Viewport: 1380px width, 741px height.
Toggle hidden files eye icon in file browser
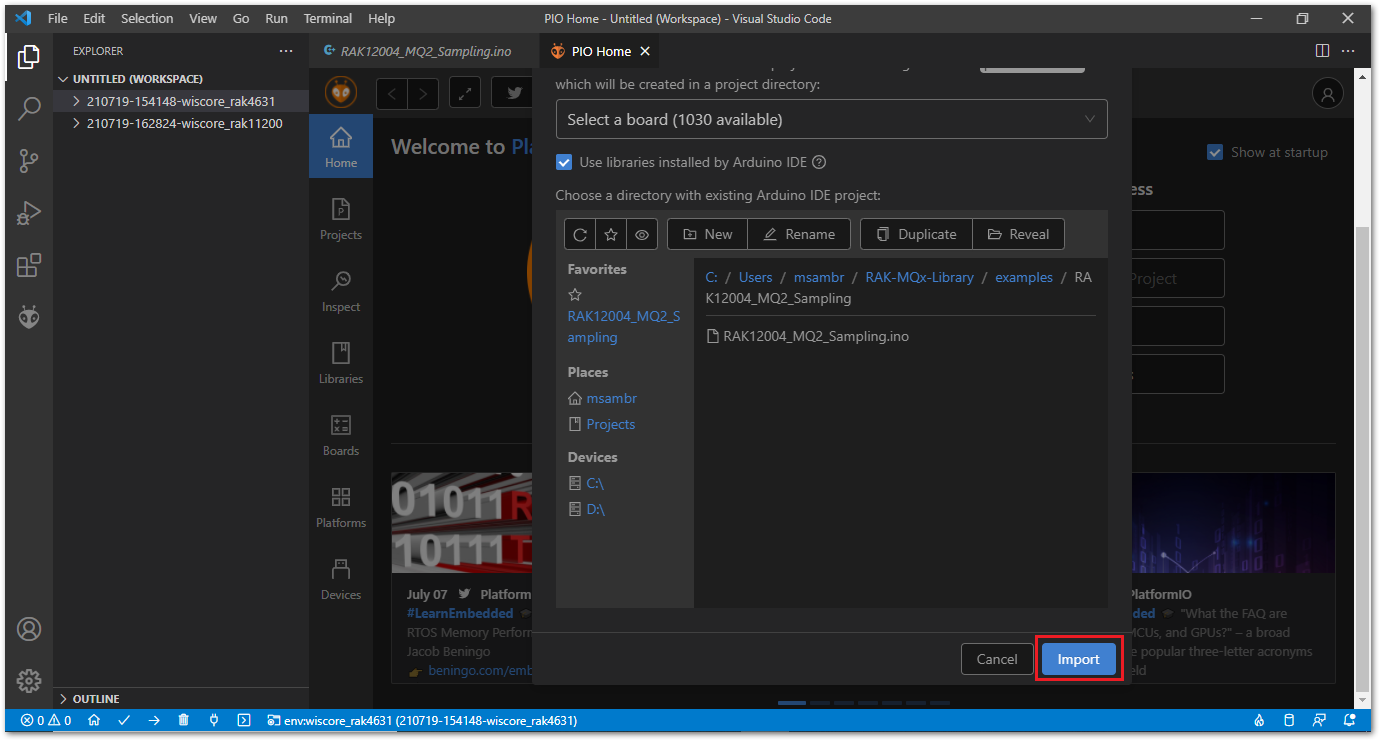[x=642, y=234]
